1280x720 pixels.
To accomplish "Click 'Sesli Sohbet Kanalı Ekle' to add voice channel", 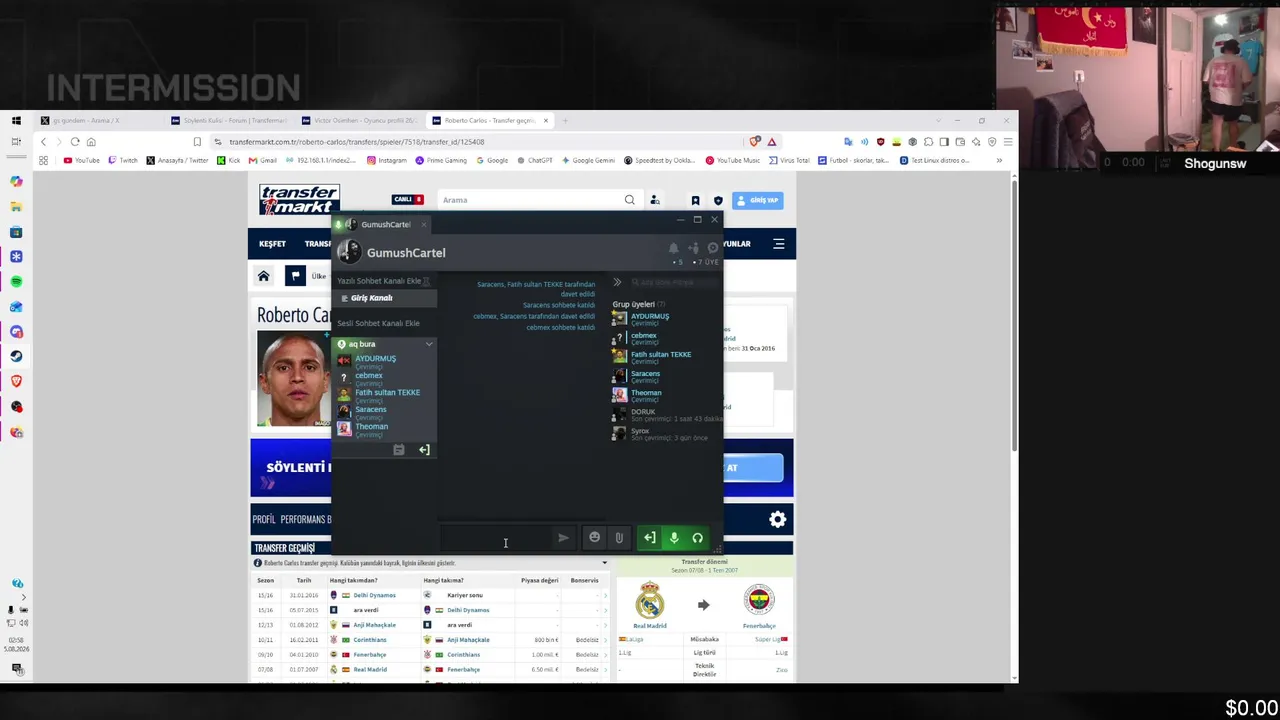I will pyautogui.click(x=378, y=323).
